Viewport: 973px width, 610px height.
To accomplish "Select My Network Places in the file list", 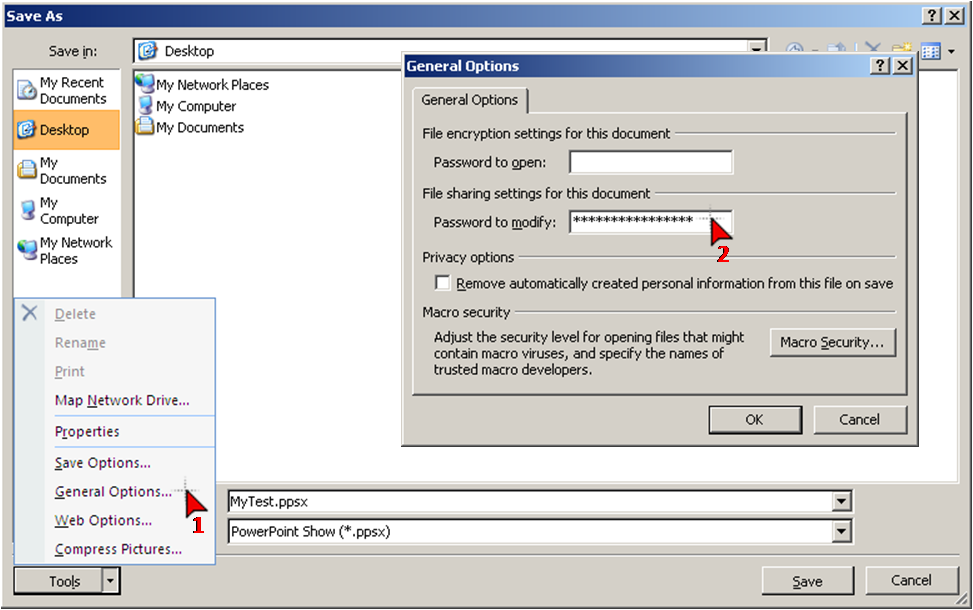I will coord(202,84).
